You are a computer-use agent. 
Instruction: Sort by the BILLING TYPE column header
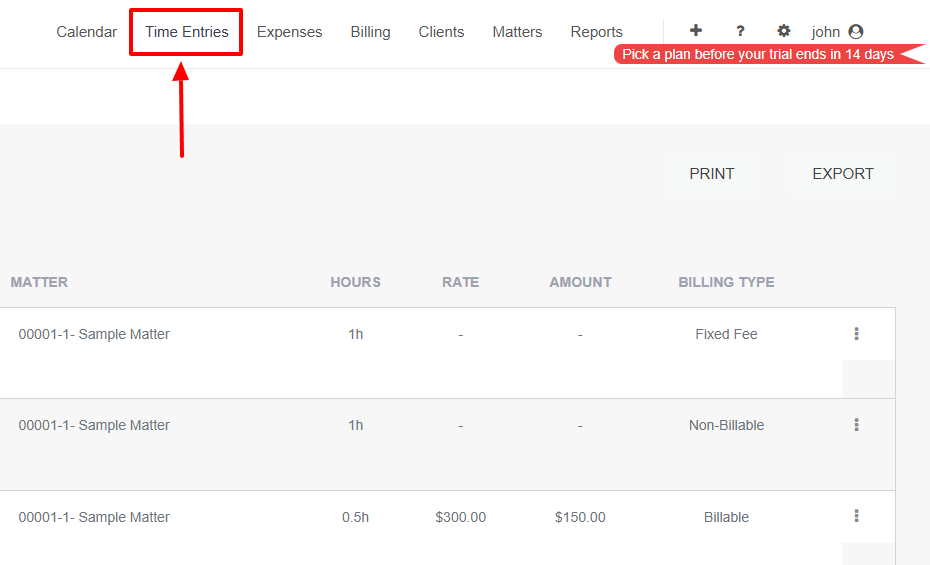tap(726, 282)
